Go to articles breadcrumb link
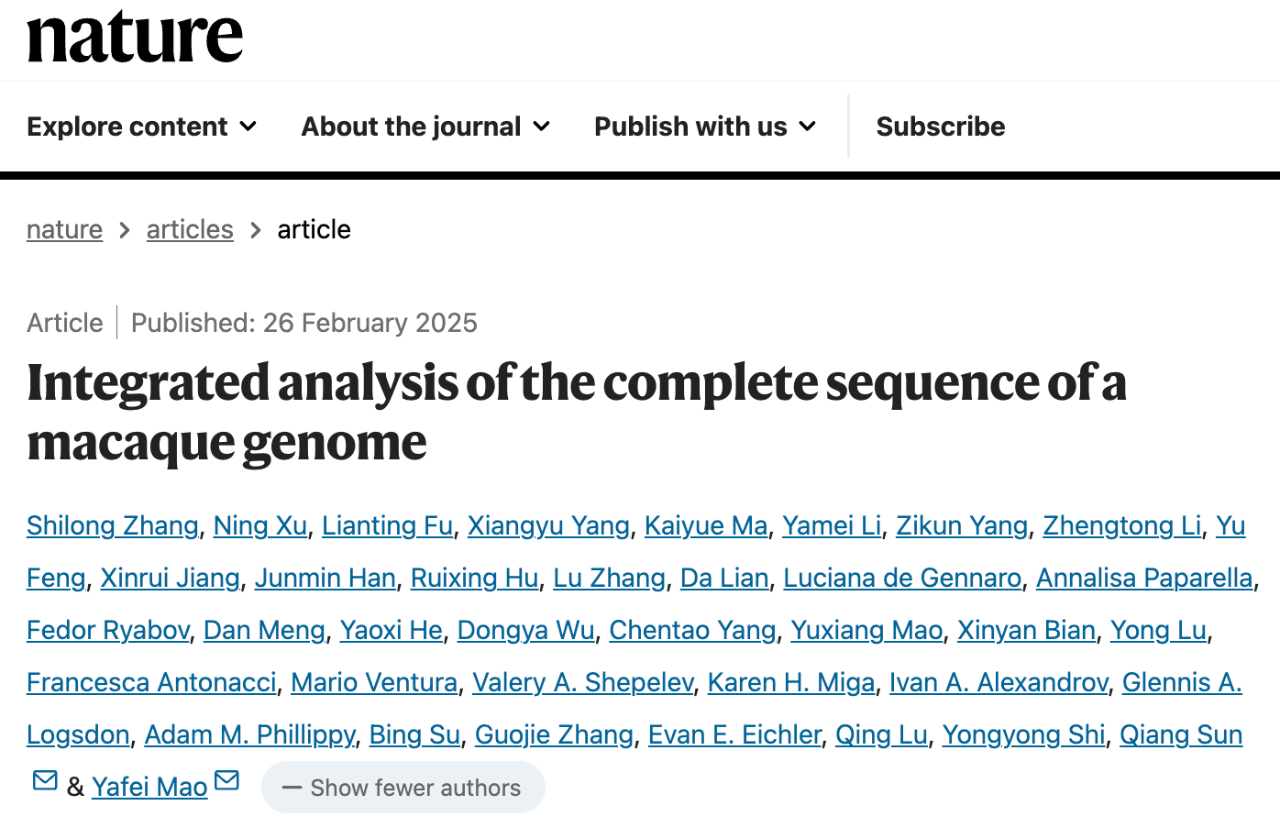This screenshot has height=828, width=1280. point(190,230)
